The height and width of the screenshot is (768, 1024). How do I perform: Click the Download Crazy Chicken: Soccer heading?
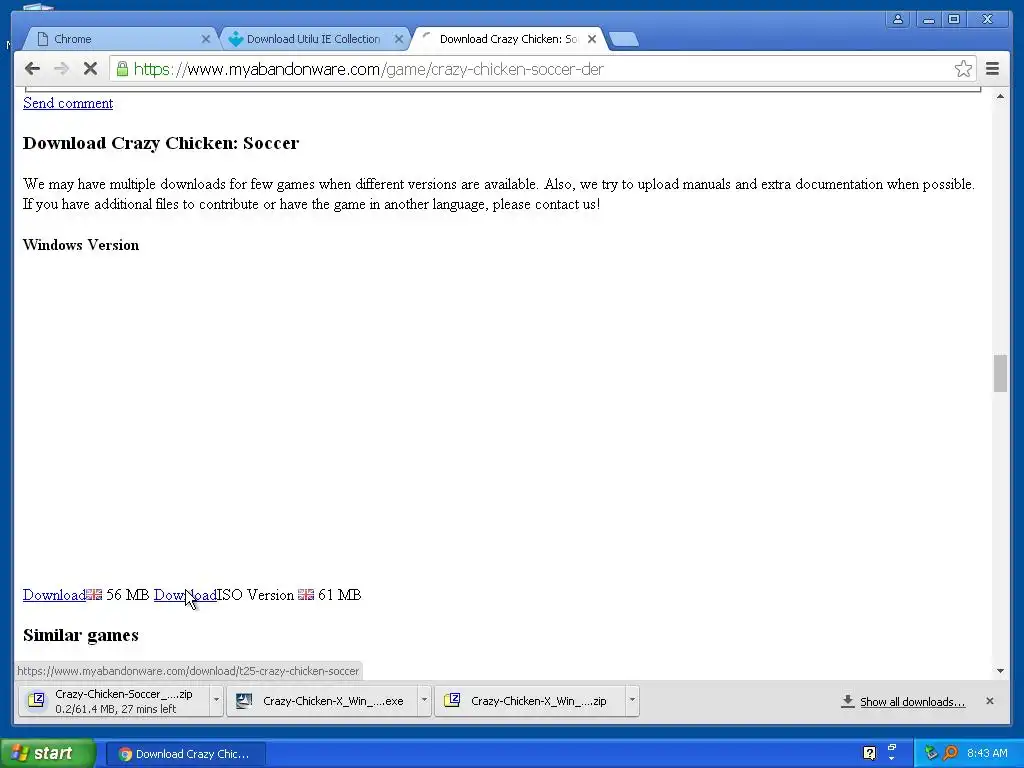click(x=161, y=143)
